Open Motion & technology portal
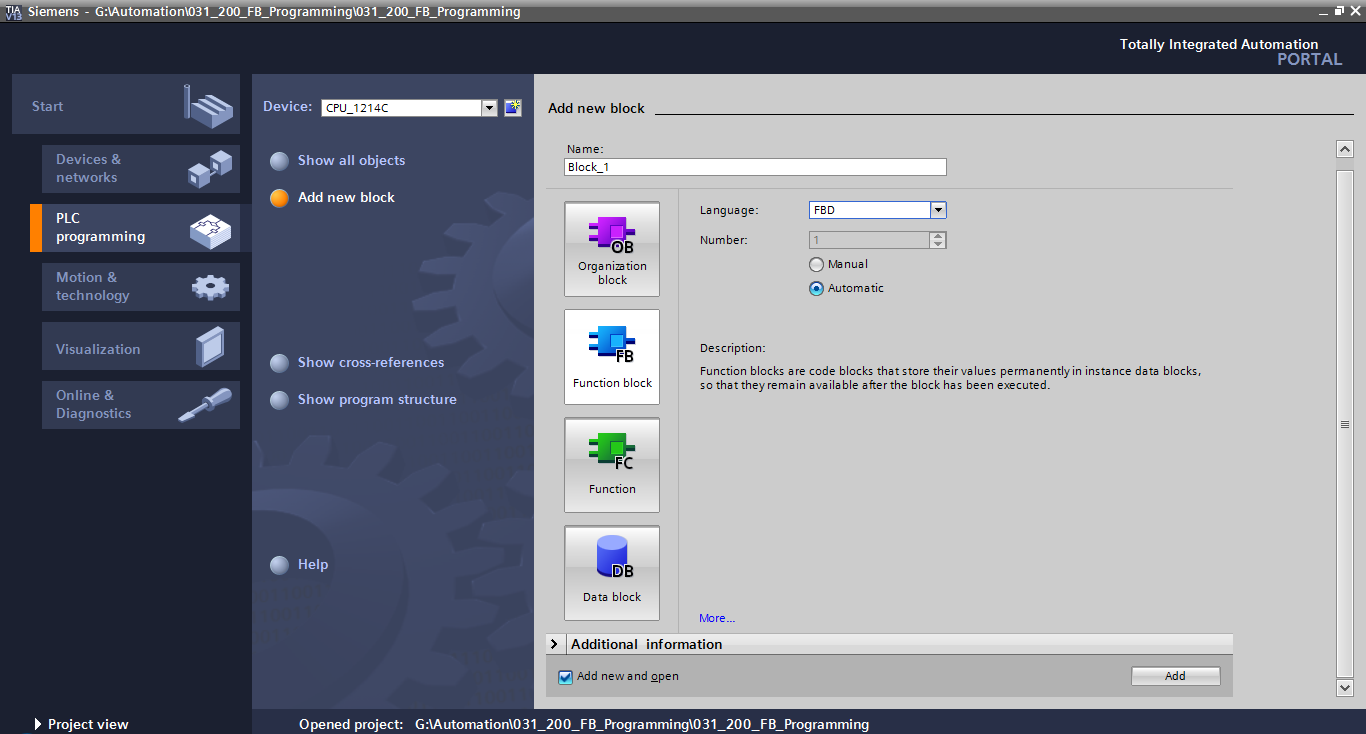Screen dimensions: 1366x734 (x=141, y=287)
